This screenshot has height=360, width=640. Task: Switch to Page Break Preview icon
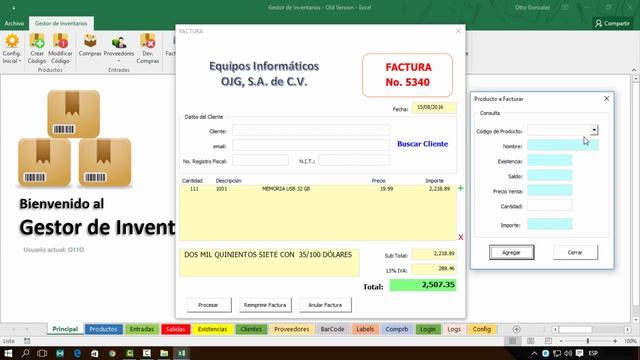coord(548,341)
